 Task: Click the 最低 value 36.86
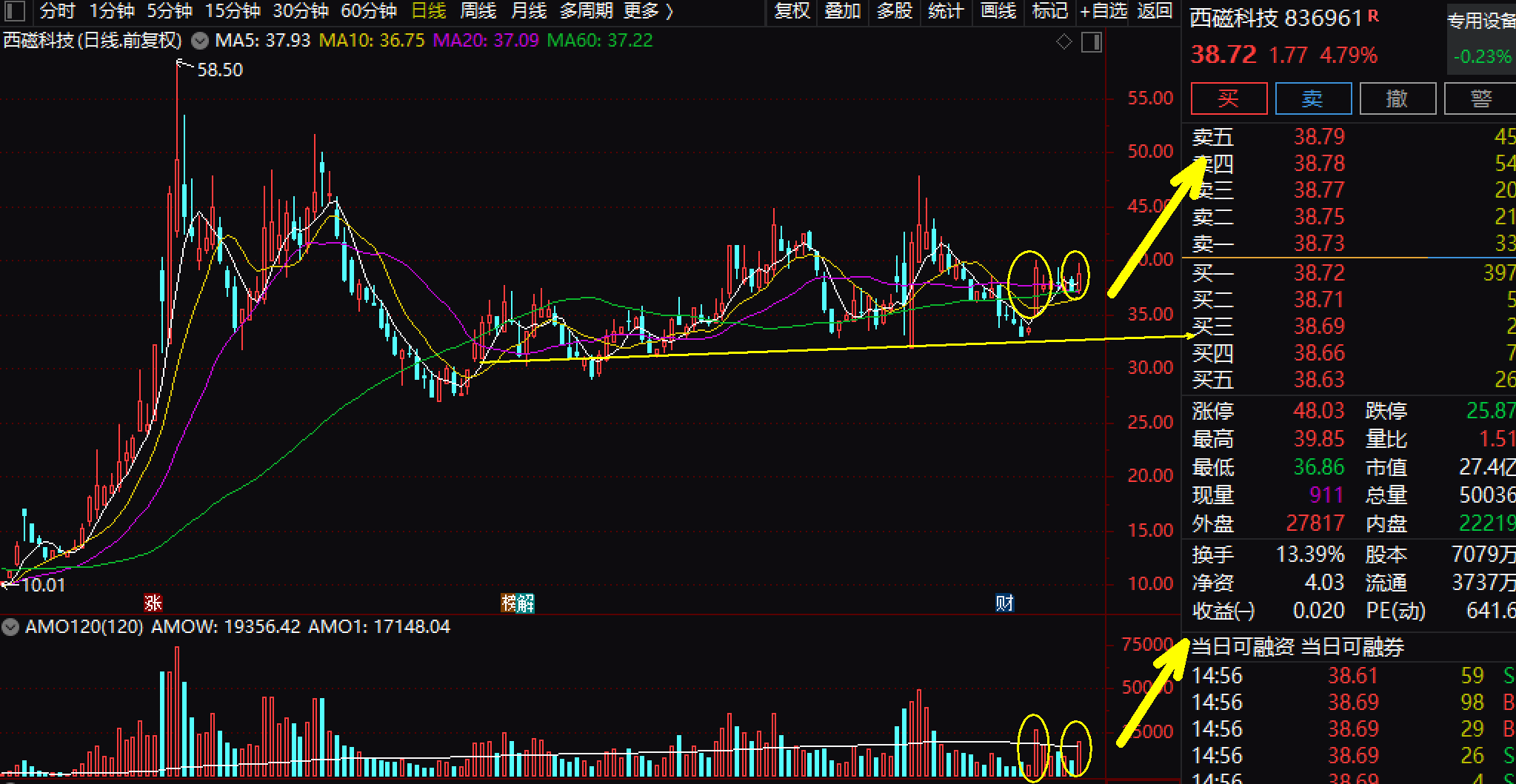tap(1319, 467)
